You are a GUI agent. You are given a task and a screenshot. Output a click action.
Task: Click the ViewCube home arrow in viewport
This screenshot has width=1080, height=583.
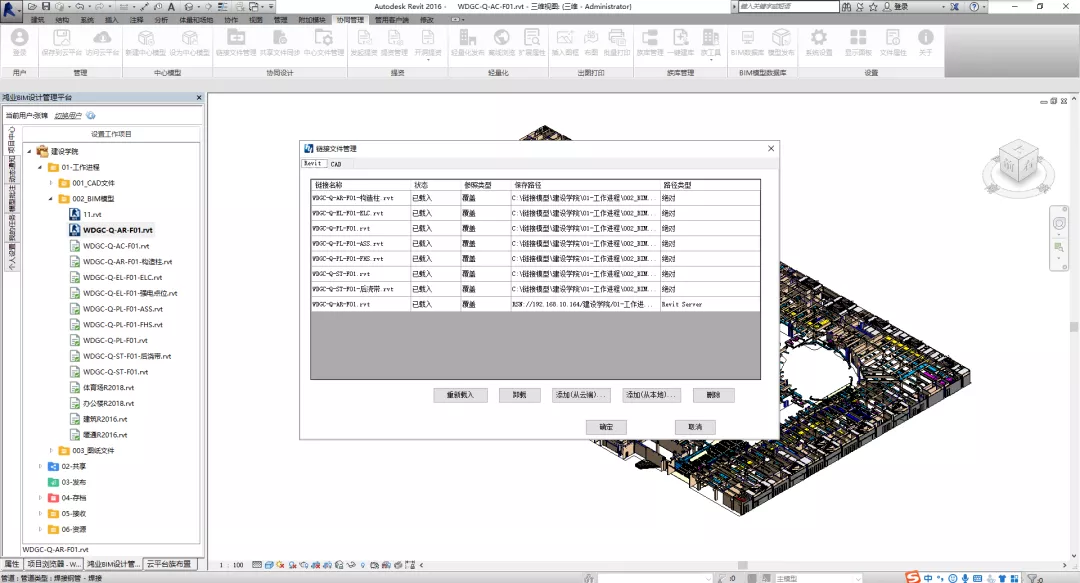tap(993, 145)
